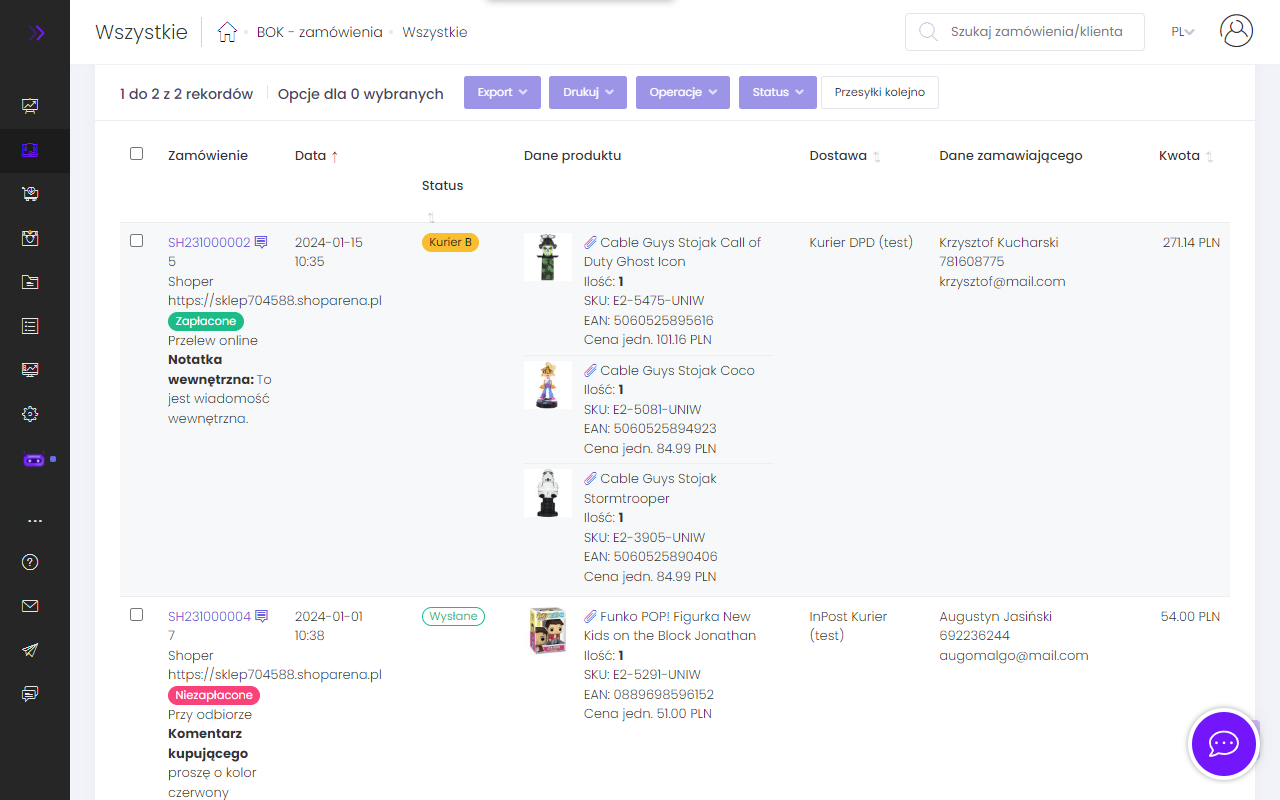Image resolution: width=1280 pixels, height=800 pixels.
Task: Expand the Export dropdown
Action: pos(502,92)
